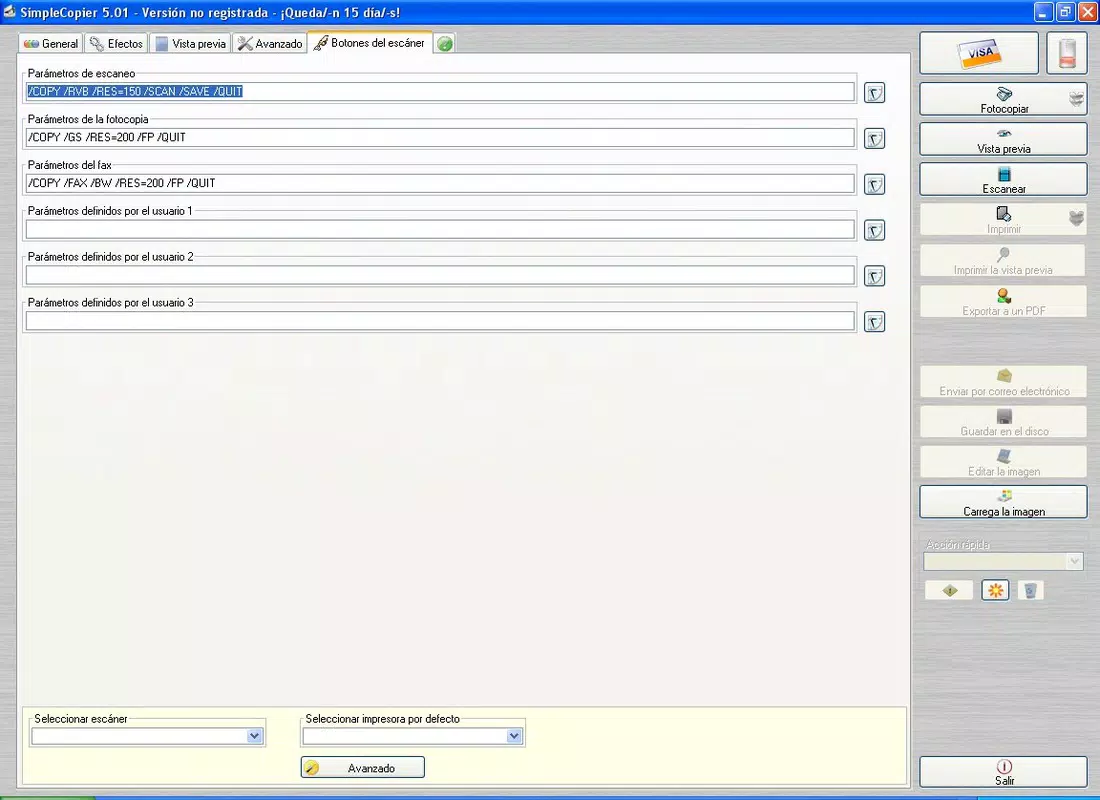Click the icon beside Parámetros de escaneo
Screen dimensions: 1100x800
(x=874, y=93)
